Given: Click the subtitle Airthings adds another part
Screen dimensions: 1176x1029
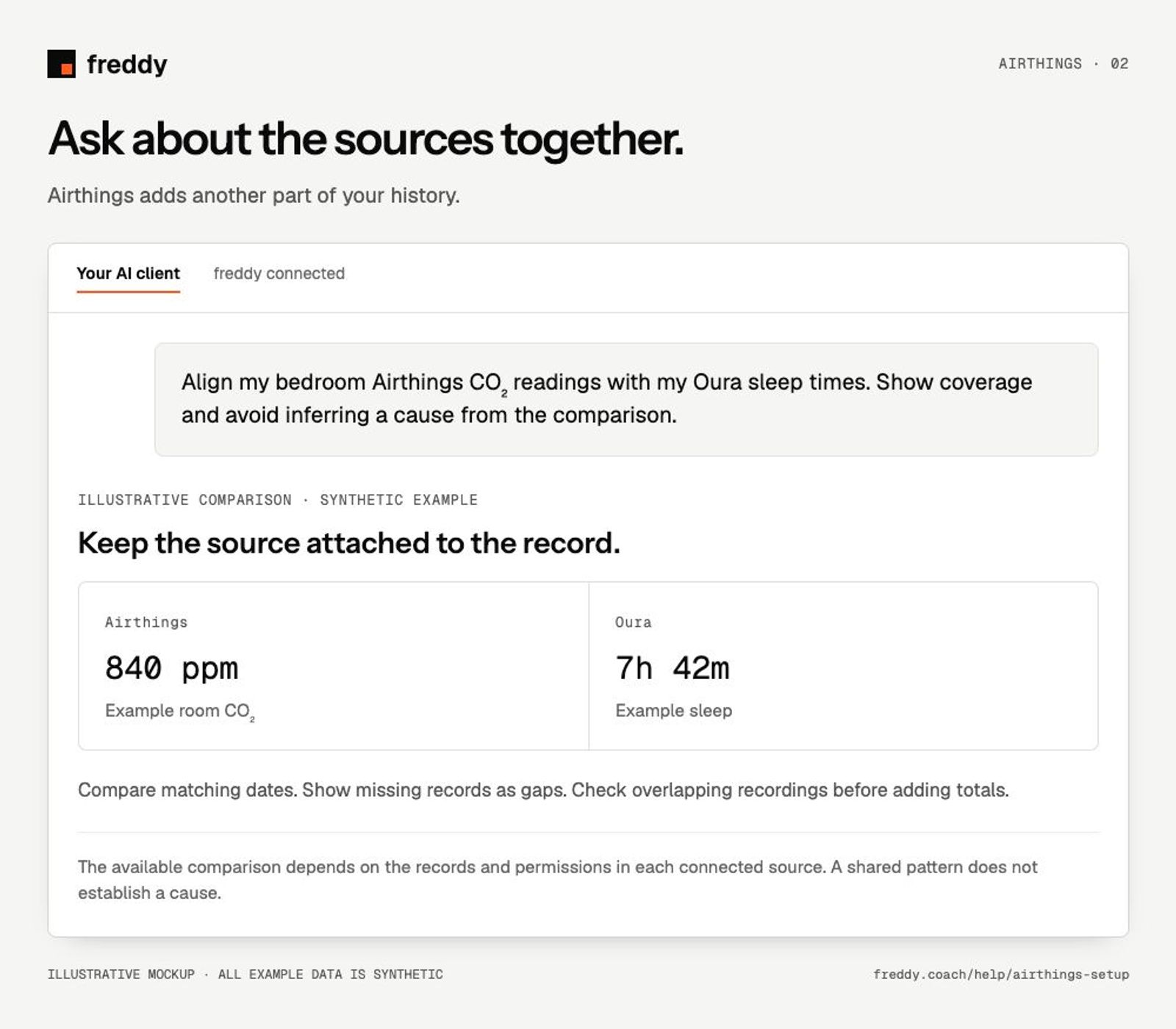Looking at the screenshot, I should 254,196.
